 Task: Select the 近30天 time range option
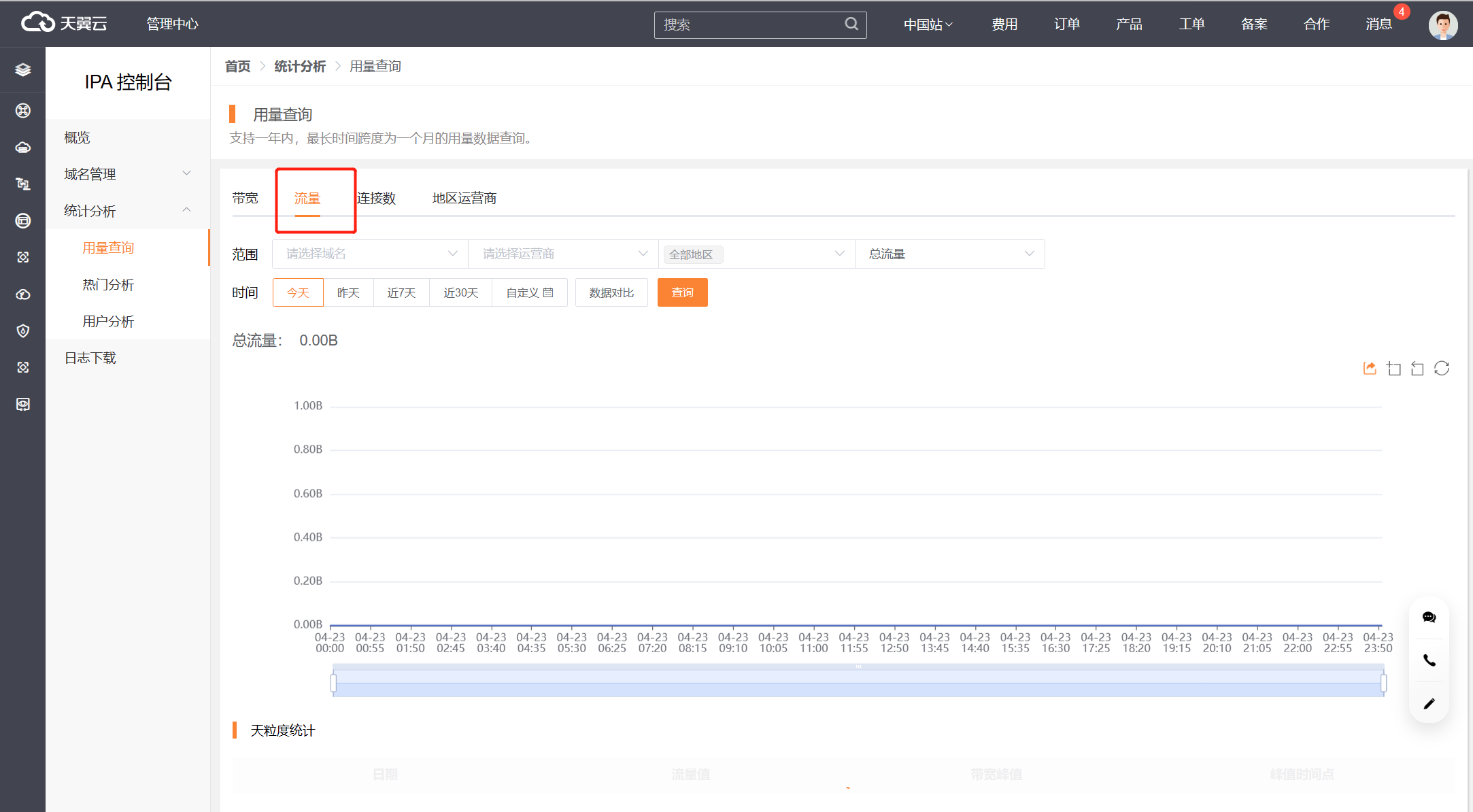(460, 292)
